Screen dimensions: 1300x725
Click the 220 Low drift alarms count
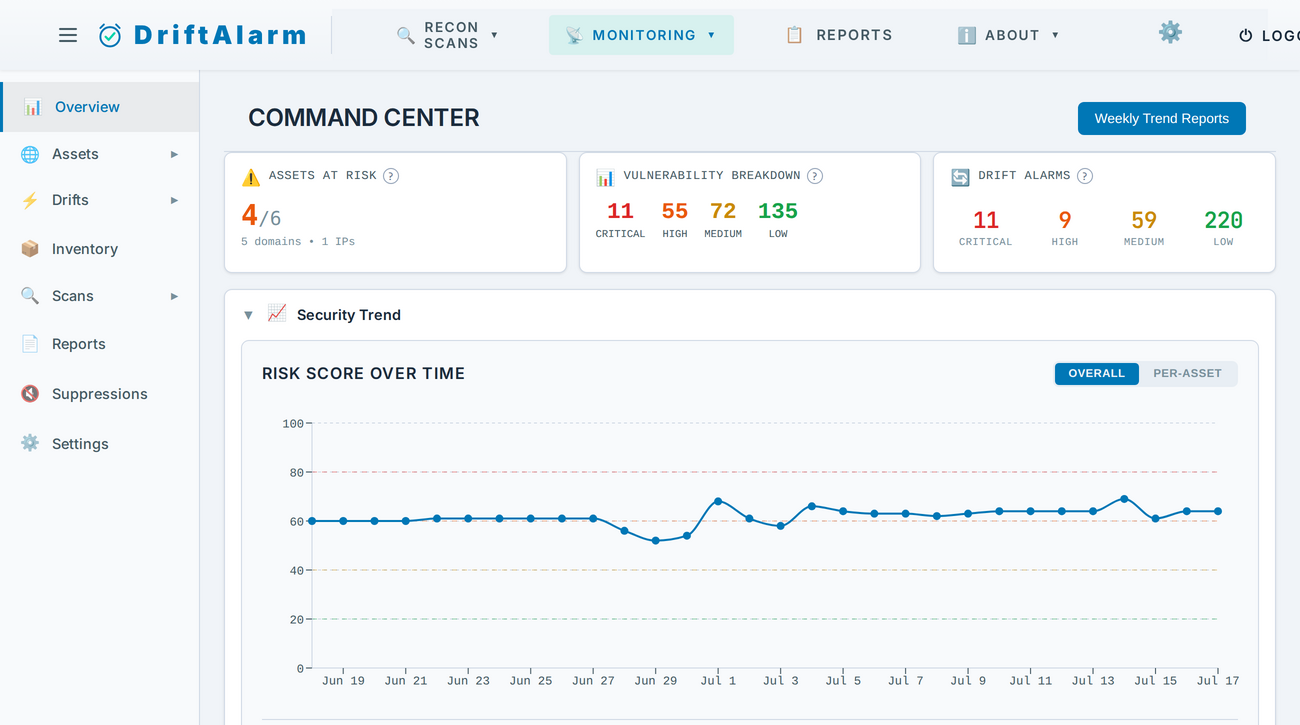[x=1224, y=220]
